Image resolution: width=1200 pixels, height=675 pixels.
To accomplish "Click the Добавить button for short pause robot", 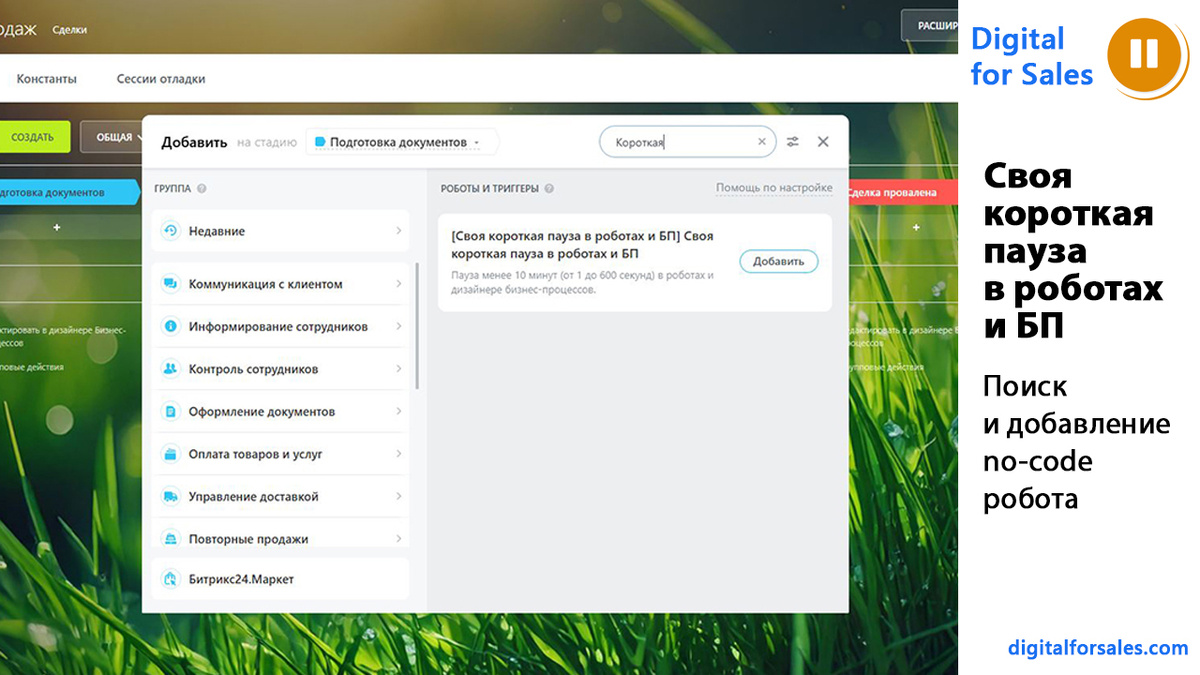I will click(779, 261).
